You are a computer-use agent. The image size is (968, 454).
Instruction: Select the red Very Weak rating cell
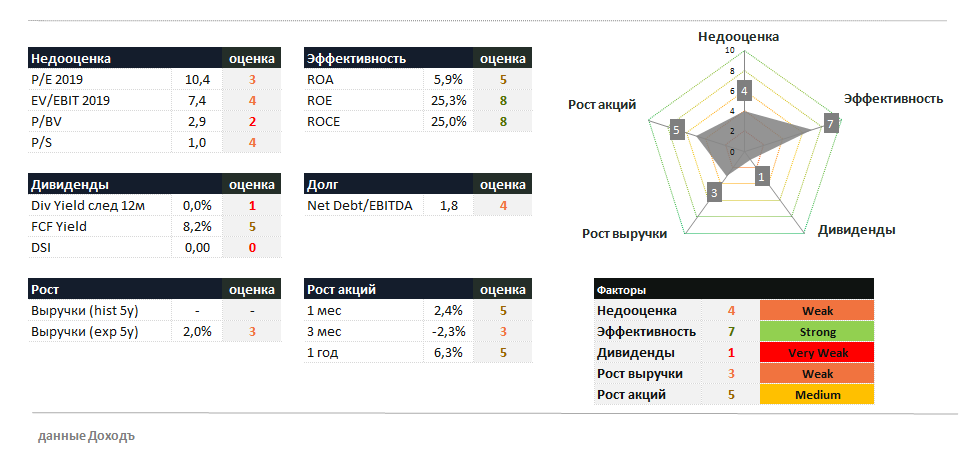click(817, 352)
